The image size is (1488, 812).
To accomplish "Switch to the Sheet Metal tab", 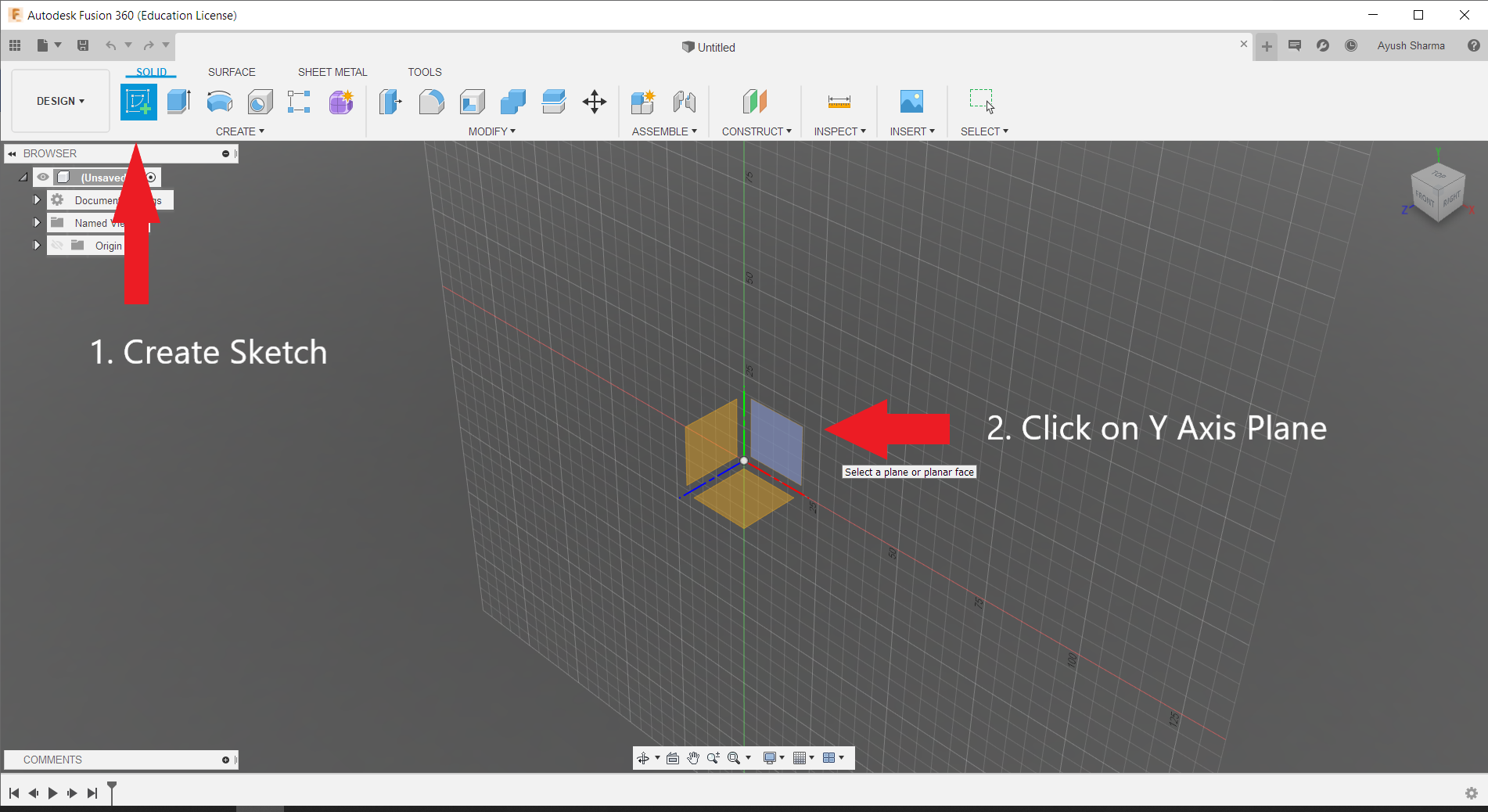I will pos(332,71).
